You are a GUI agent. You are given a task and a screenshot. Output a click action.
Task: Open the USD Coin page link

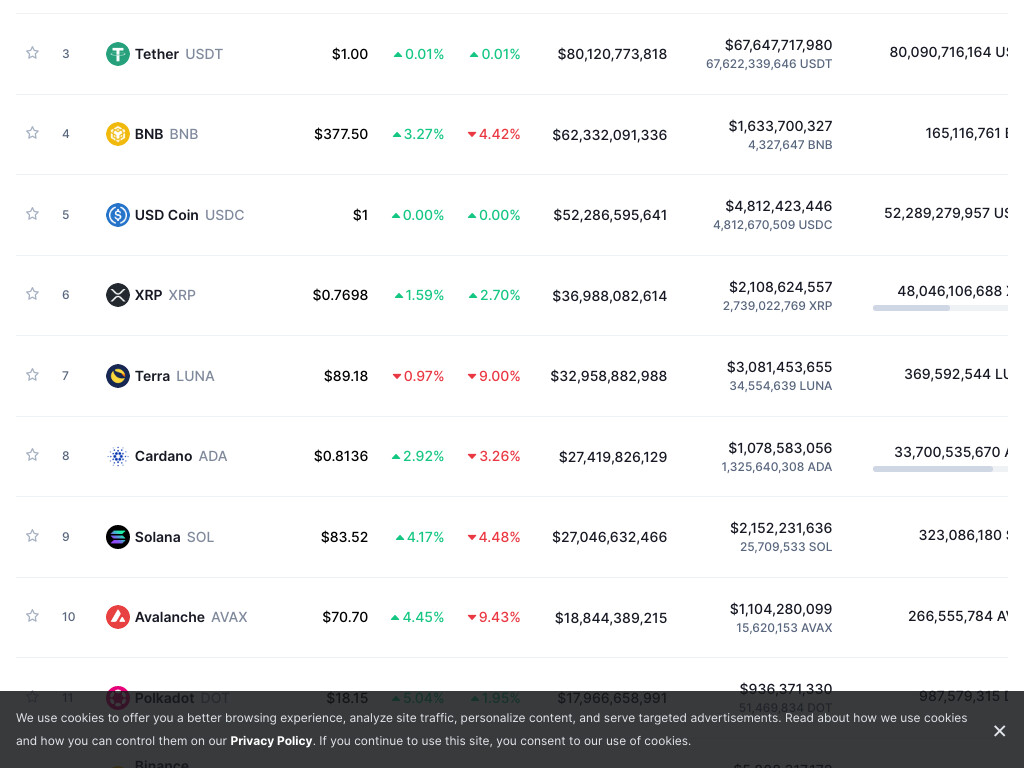tap(167, 215)
